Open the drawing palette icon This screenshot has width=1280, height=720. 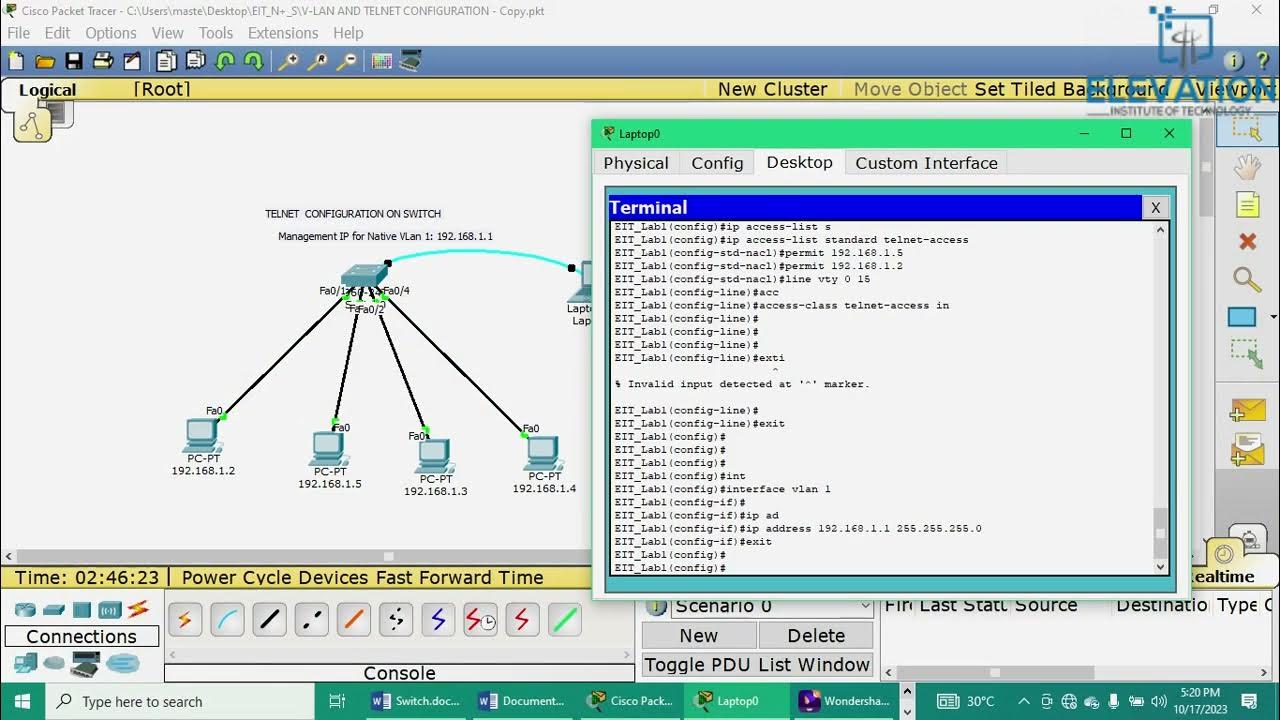381,61
